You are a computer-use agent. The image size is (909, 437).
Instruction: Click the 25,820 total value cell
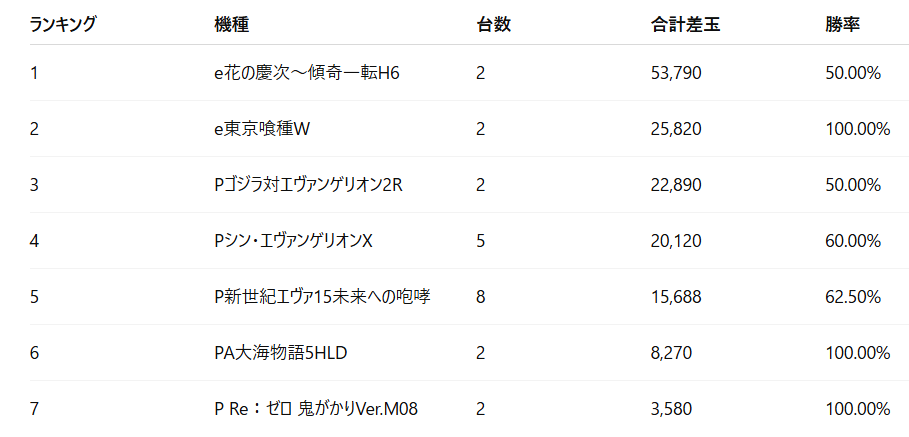pos(675,129)
